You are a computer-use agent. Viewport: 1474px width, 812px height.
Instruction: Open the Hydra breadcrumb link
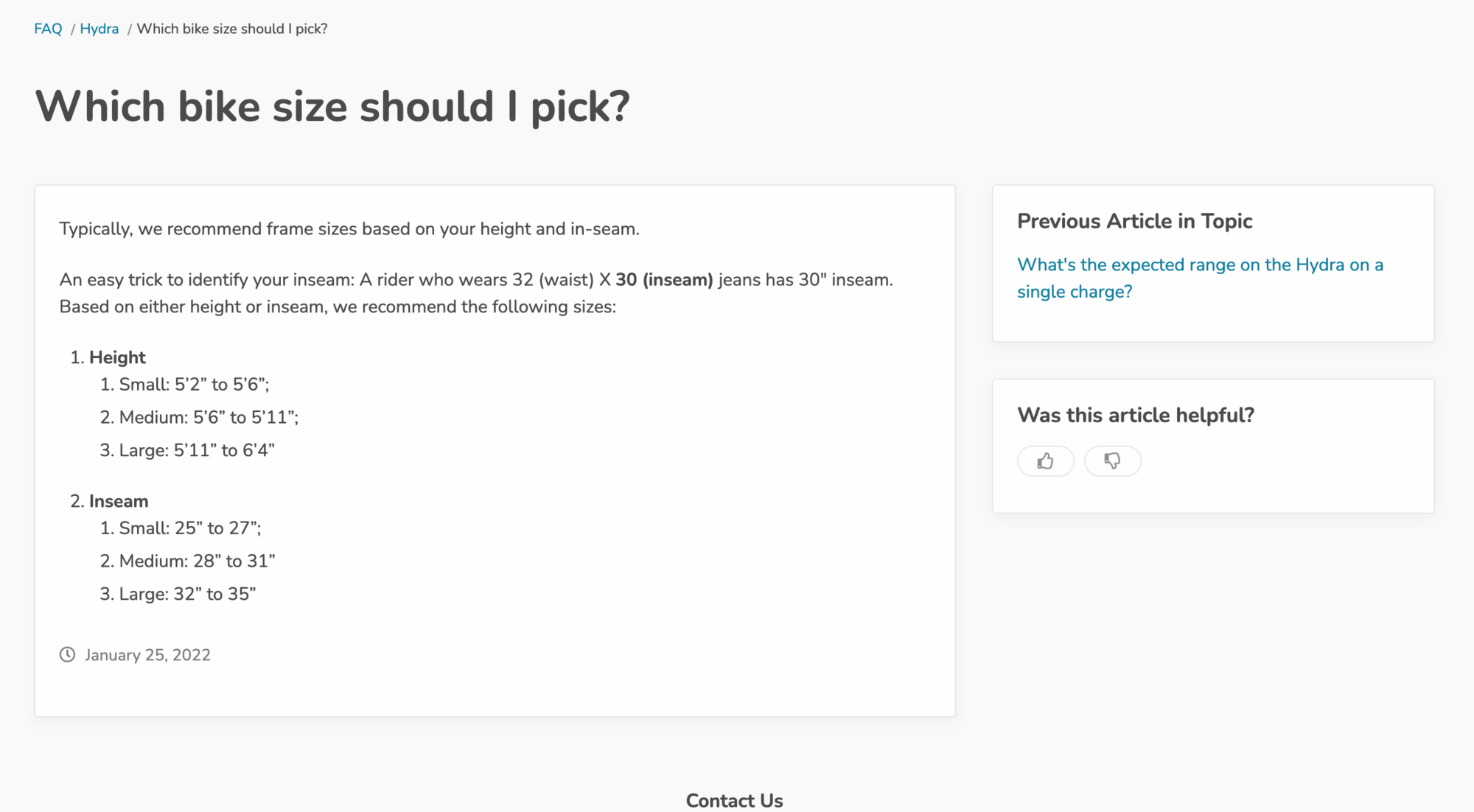pos(99,29)
